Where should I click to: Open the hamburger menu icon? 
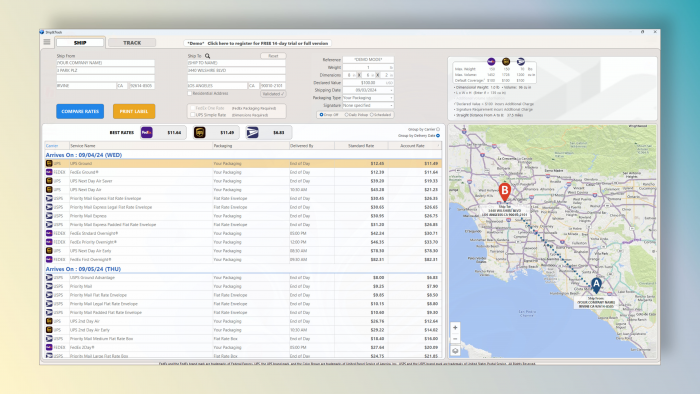click(47, 42)
